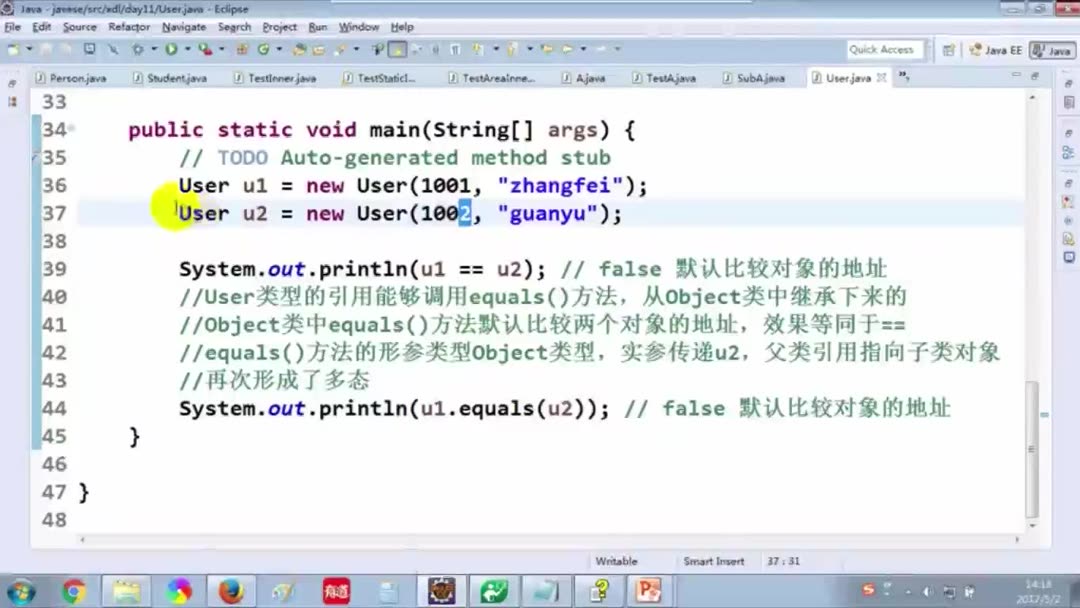Open a new perspective via the Open Perspective icon
Image resolution: width=1080 pixels, height=608 pixels.
tap(950, 48)
